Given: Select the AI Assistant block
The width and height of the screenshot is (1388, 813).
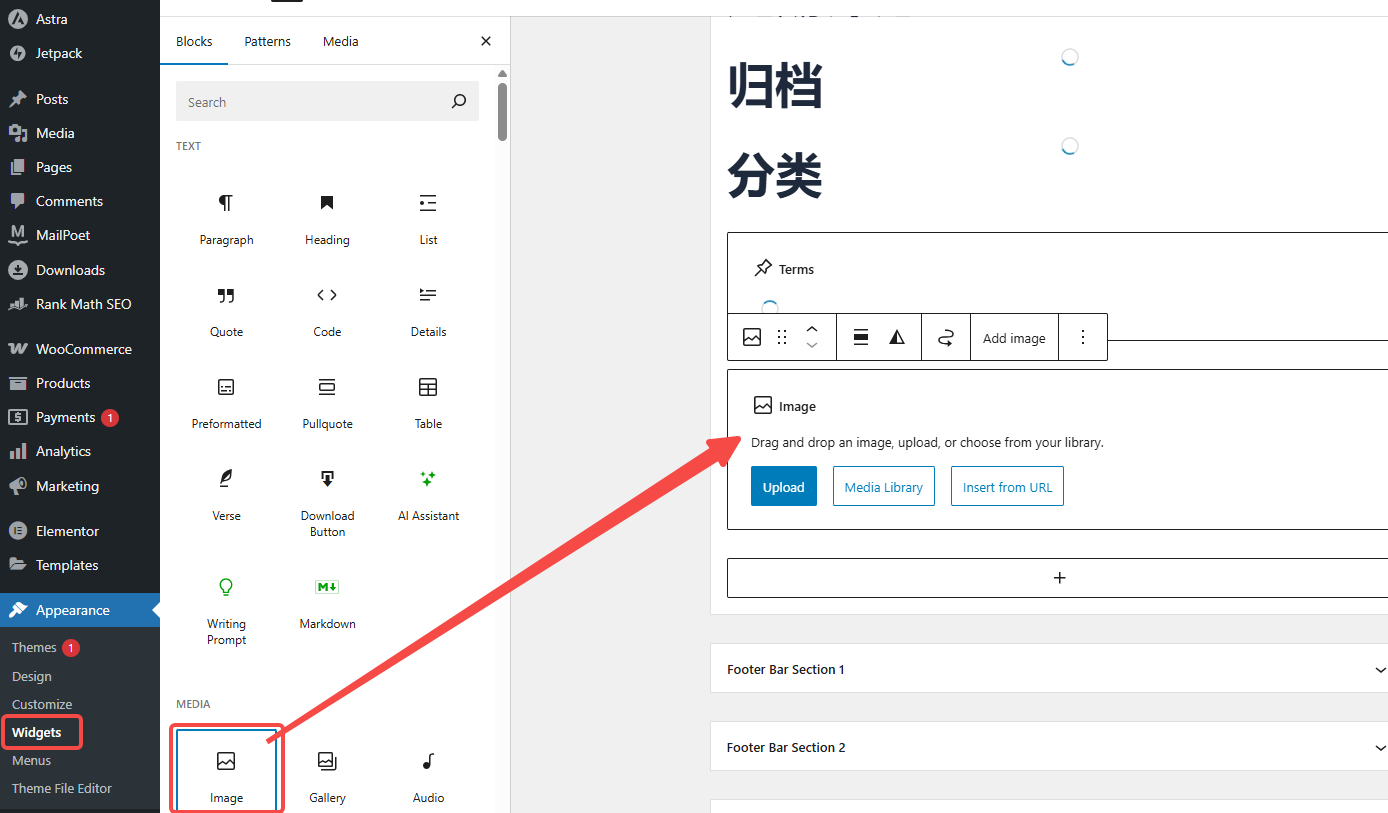Looking at the screenshot, I should pos(428,491).
